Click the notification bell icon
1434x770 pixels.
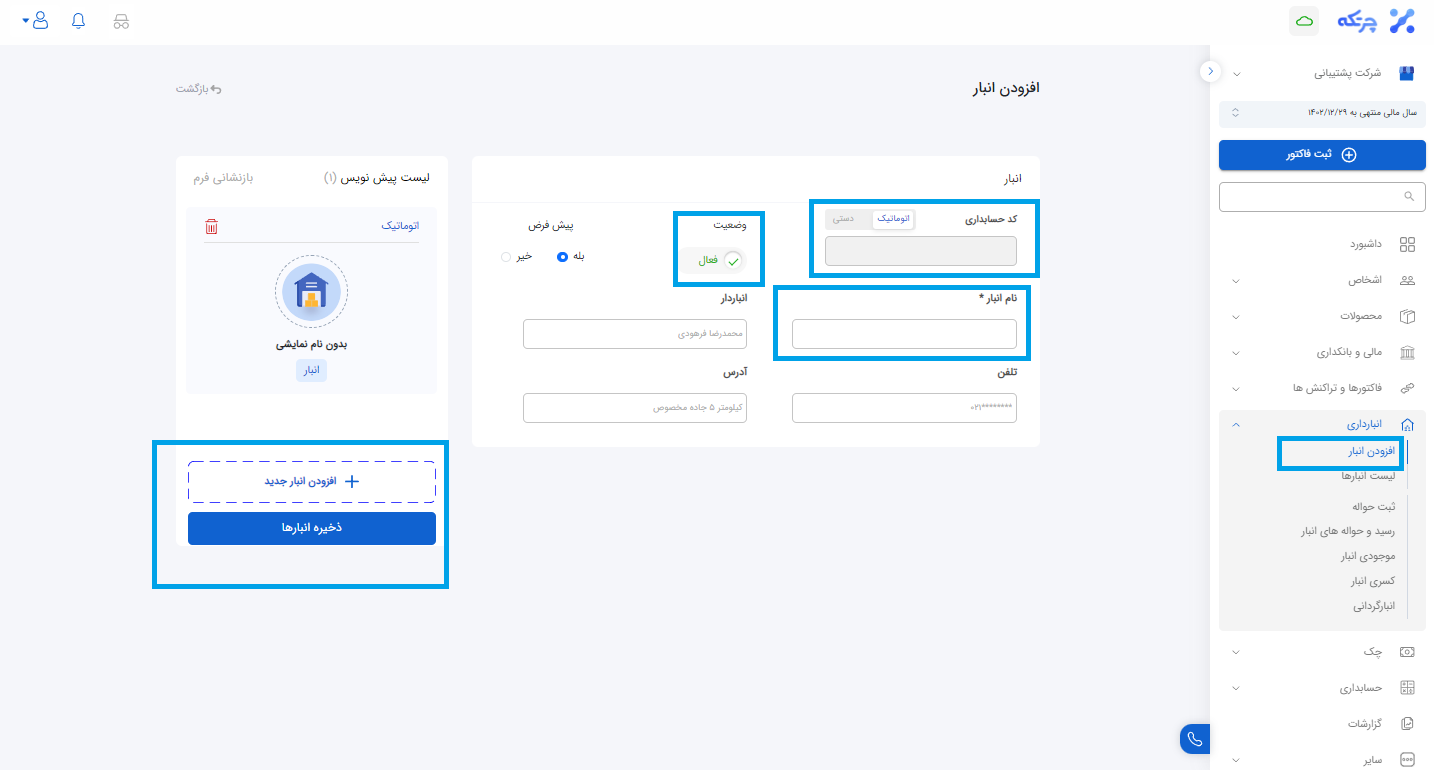pos(79,21)
